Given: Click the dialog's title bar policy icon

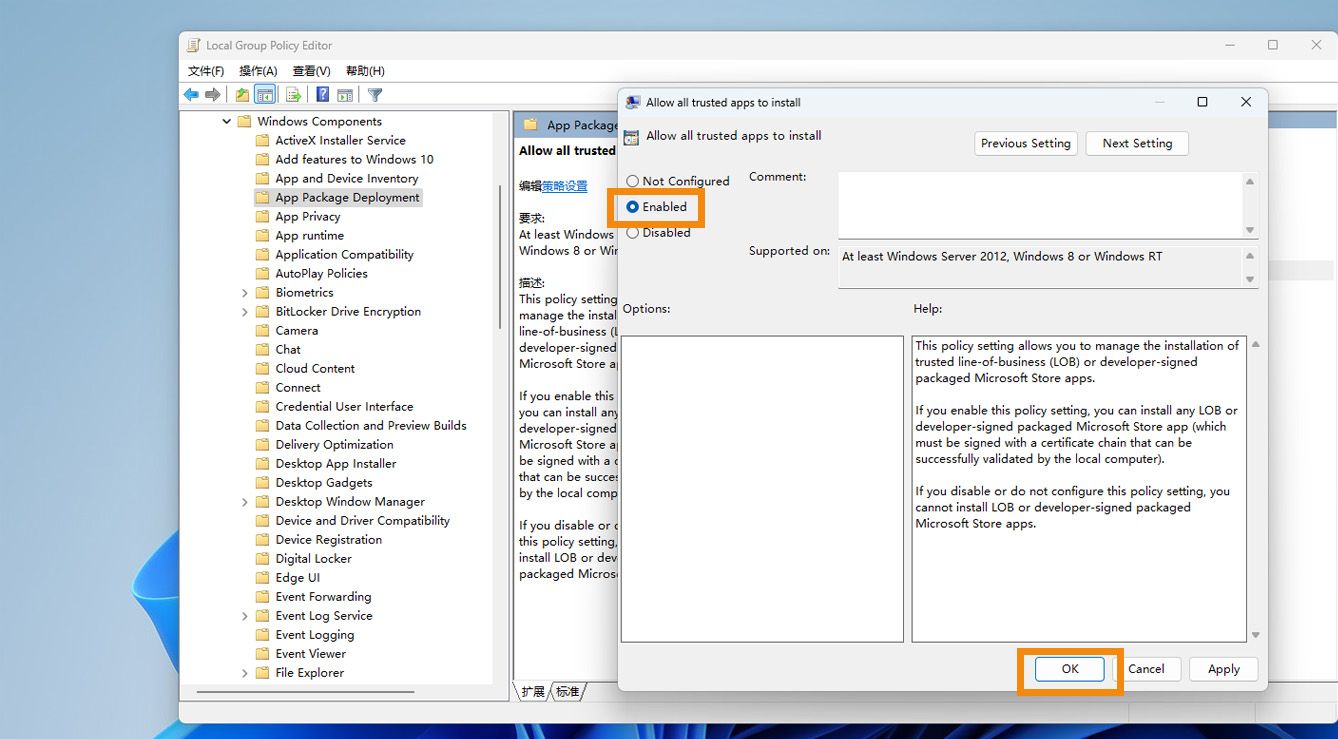Looking at the screenshot, I should tap(633, 102).
